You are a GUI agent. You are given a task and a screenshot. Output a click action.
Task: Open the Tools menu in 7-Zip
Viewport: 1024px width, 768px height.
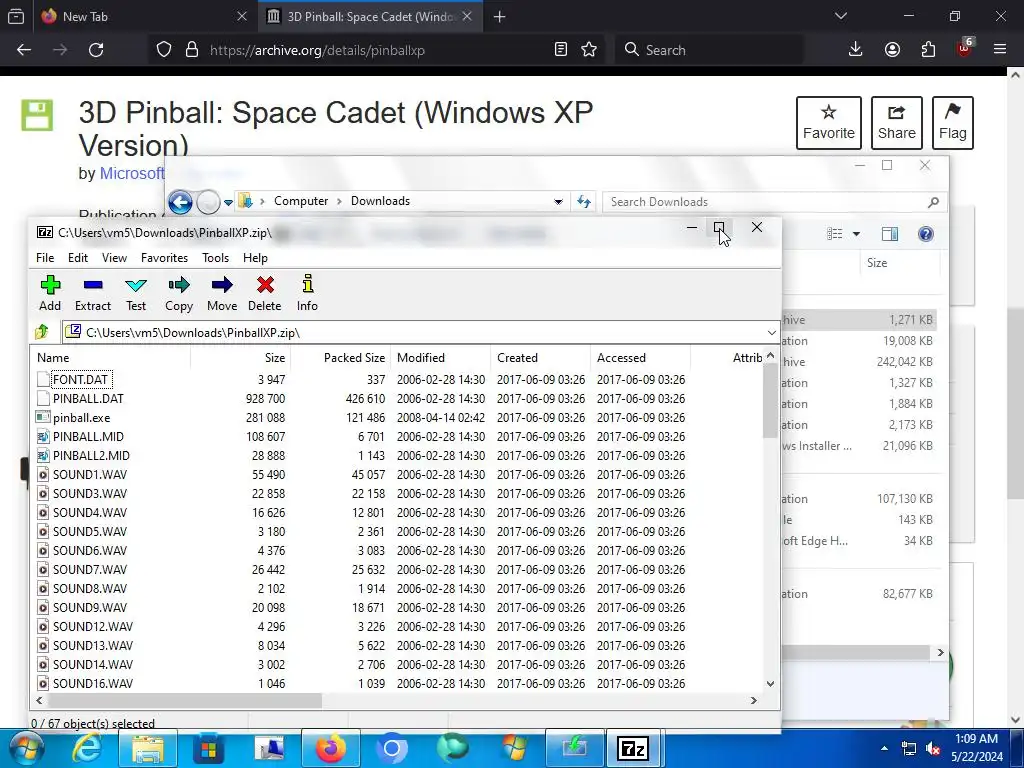(216, 258)
